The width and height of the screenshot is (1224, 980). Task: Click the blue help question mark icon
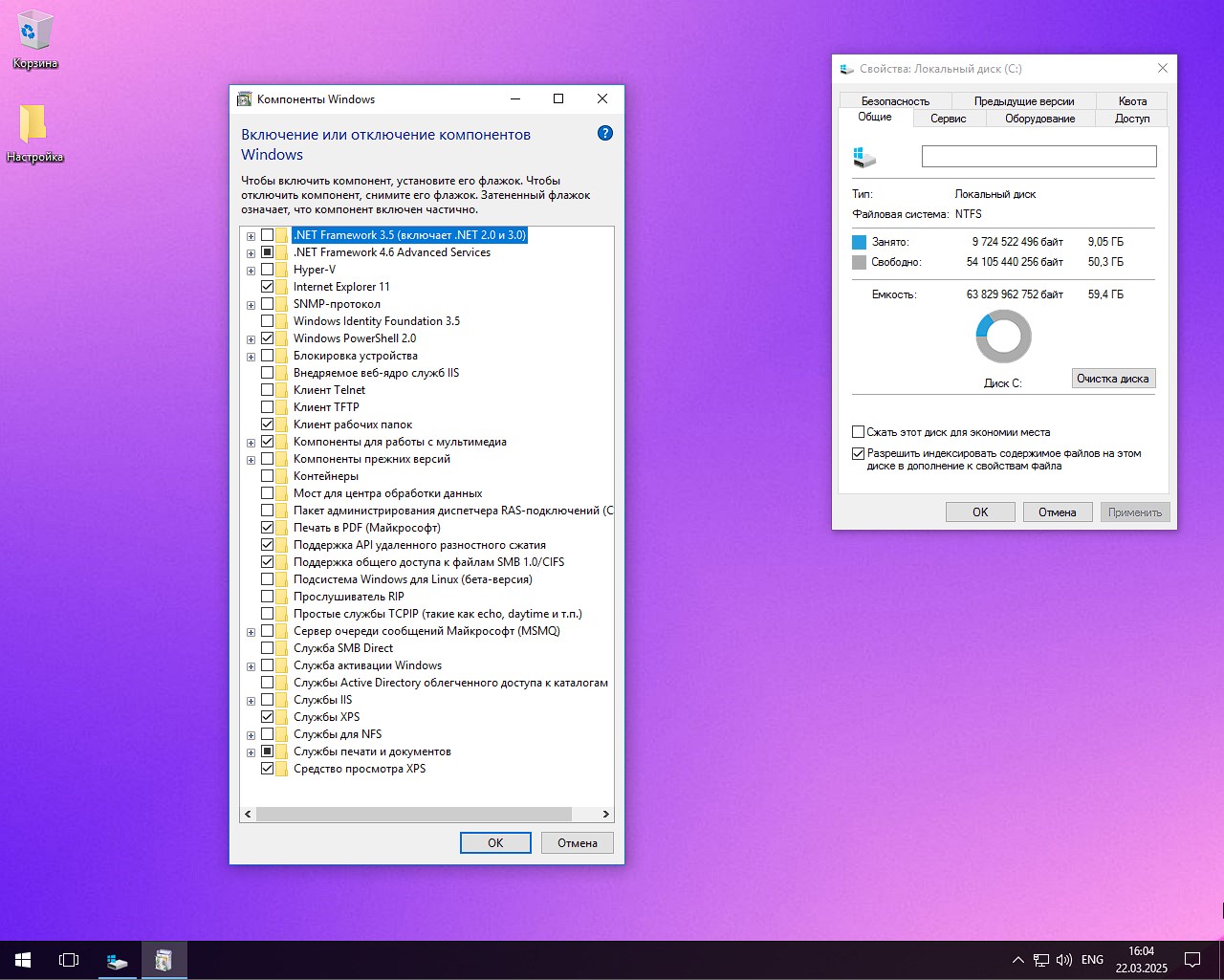coord(604,134)
